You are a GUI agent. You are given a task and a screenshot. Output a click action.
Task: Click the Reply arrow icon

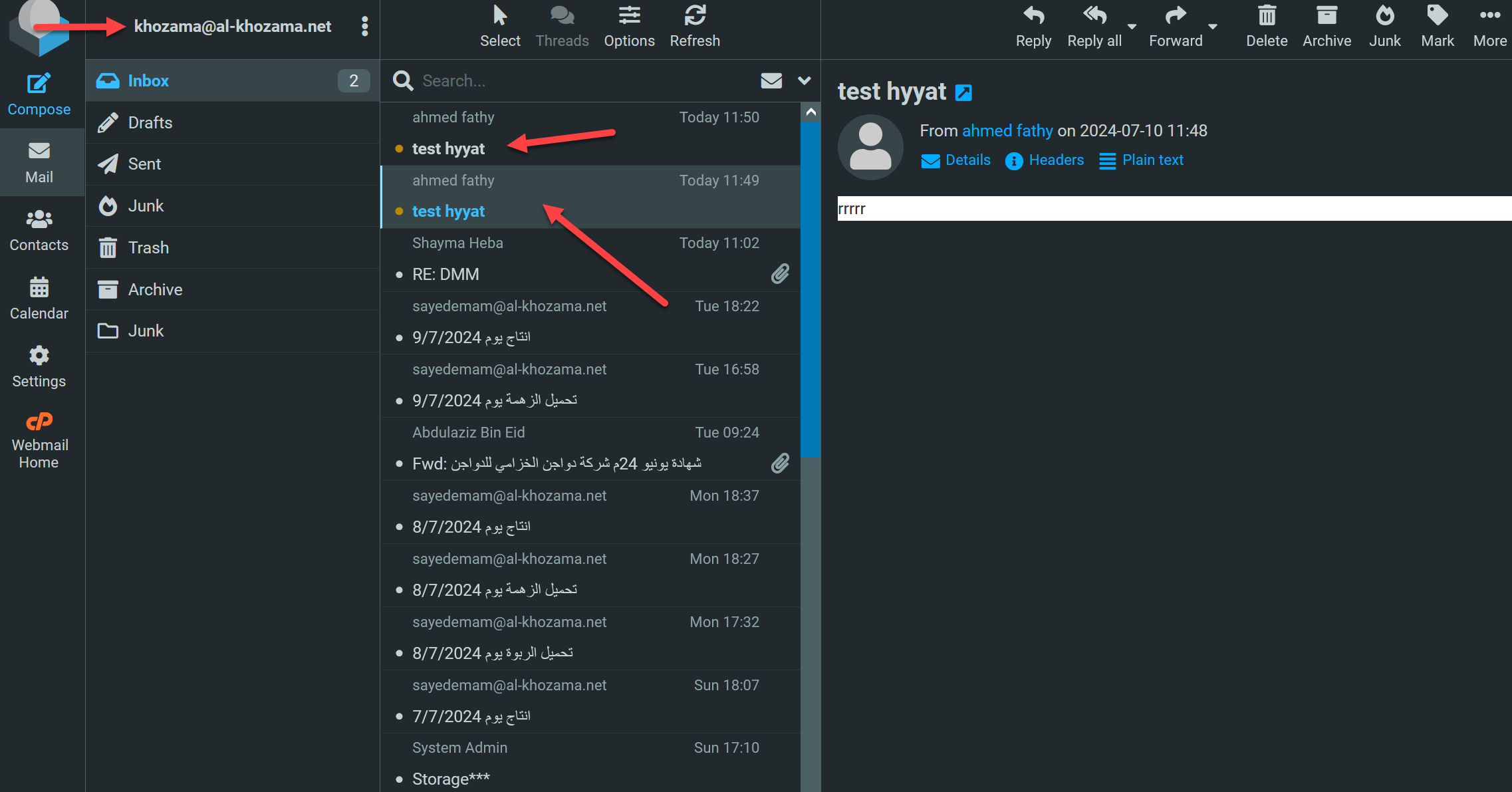(x=1033, y=16)
